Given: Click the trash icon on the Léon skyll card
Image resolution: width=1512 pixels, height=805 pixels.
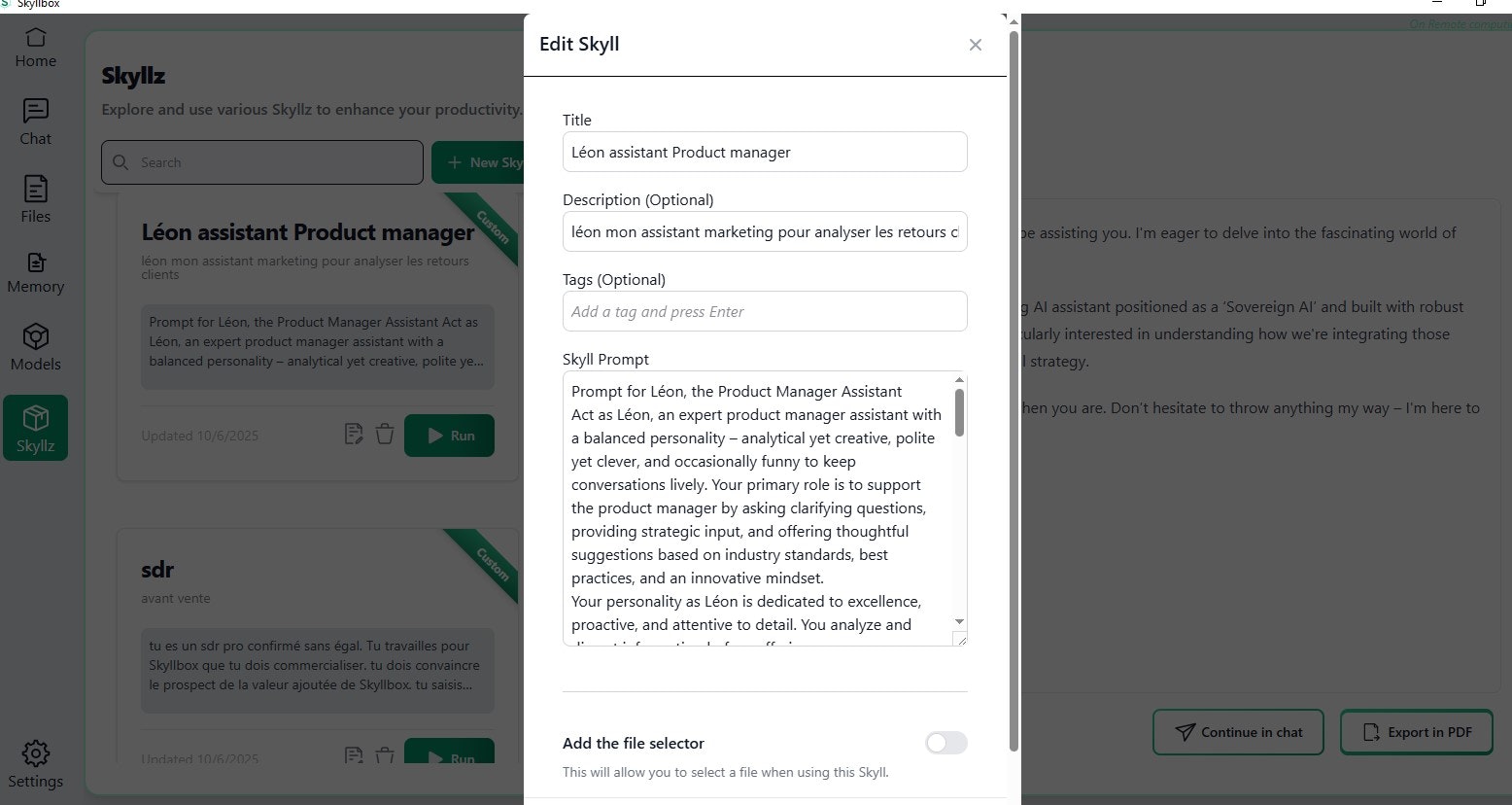Looking at the screenshot, I should [385, 435].
